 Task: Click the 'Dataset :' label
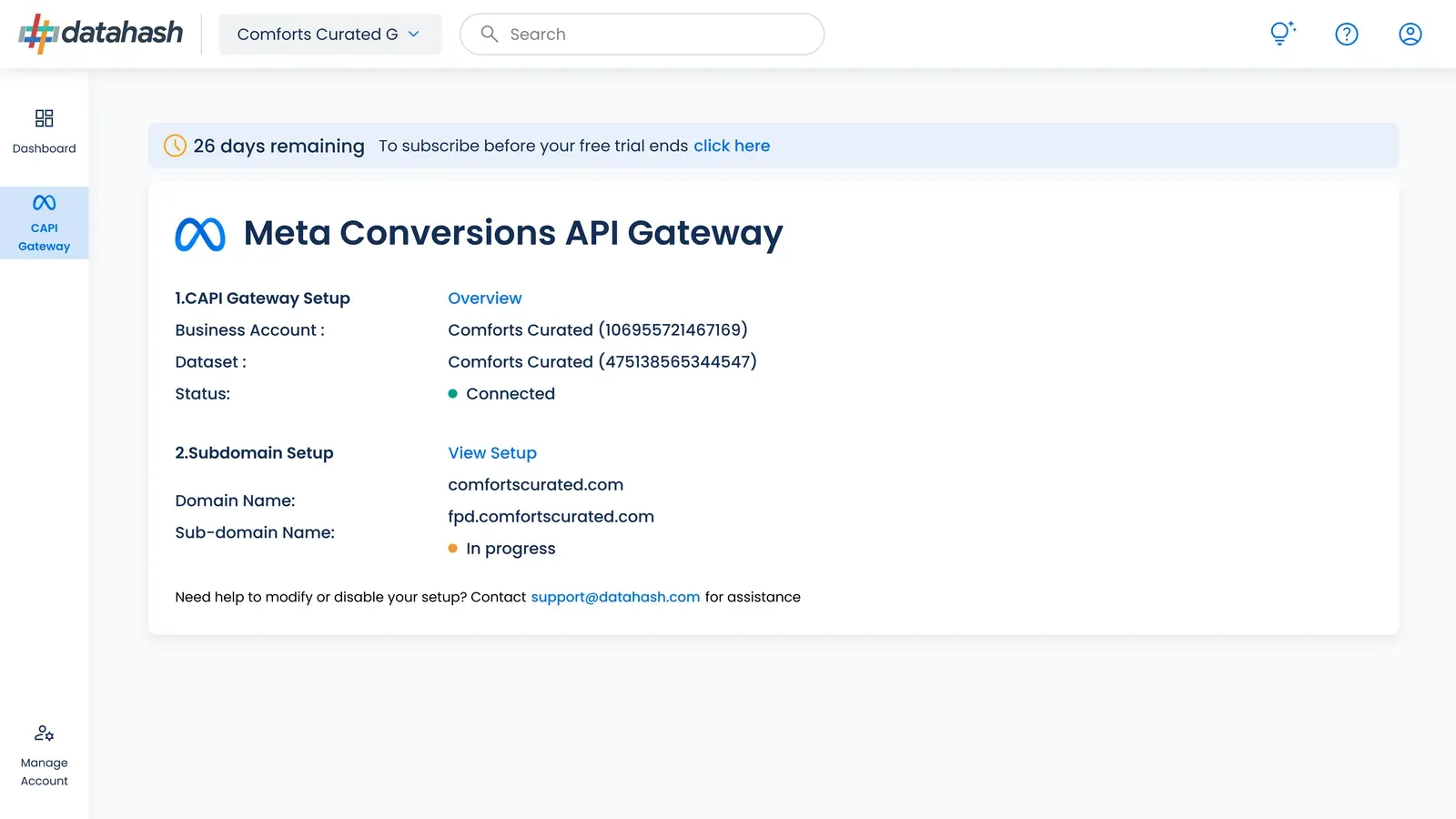[x=210, y=361]
